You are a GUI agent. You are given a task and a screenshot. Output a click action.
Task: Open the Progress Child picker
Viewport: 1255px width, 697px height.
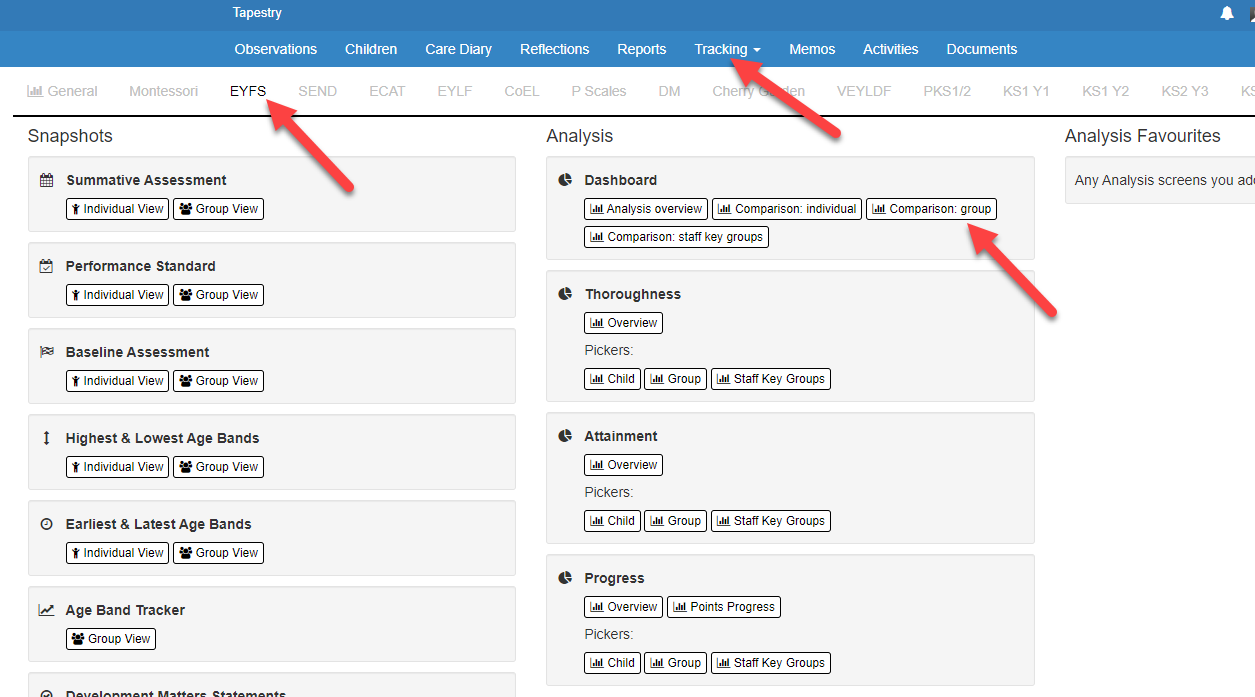(613, 663)
